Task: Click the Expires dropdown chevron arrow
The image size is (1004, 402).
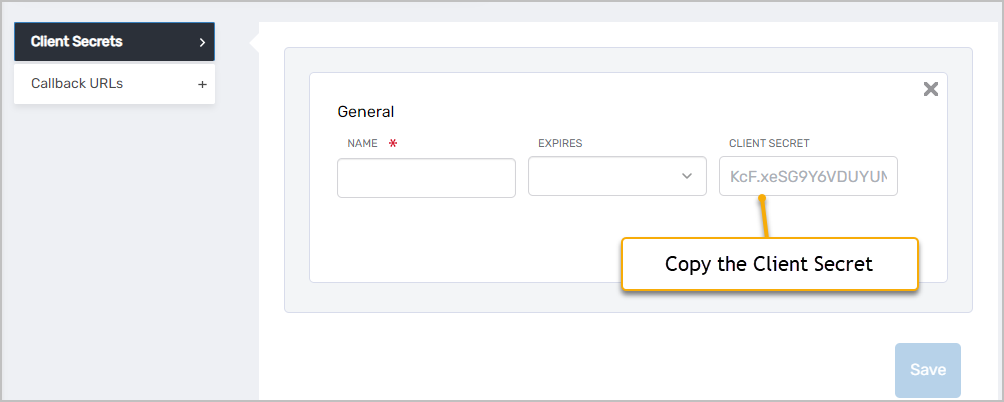Action: tap(686, 176)
